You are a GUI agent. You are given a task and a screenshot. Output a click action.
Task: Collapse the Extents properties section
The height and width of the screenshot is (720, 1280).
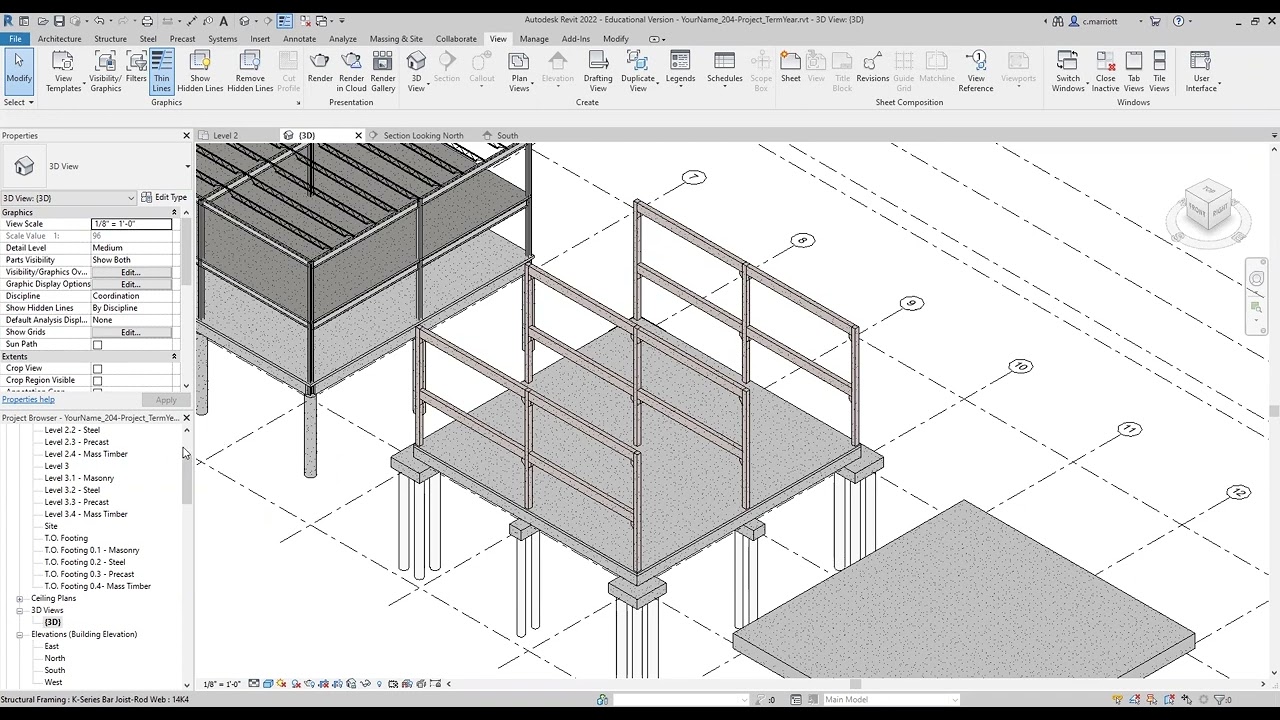click(x=174, y=356)
